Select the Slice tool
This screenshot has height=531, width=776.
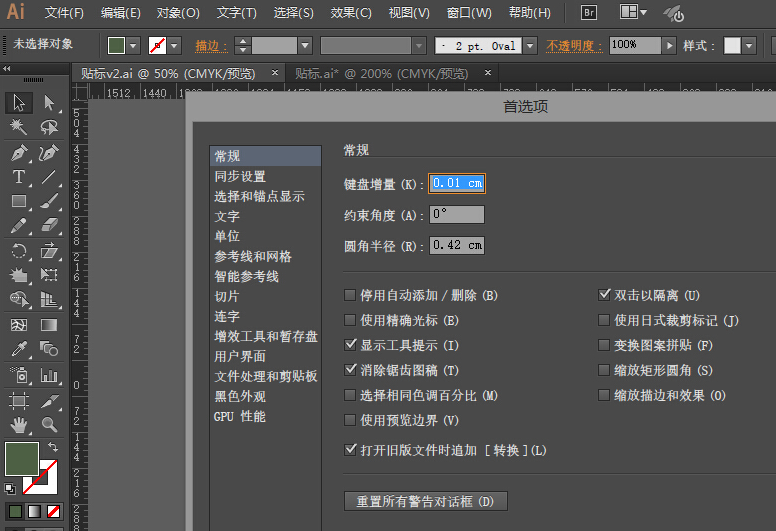point(48,400)
